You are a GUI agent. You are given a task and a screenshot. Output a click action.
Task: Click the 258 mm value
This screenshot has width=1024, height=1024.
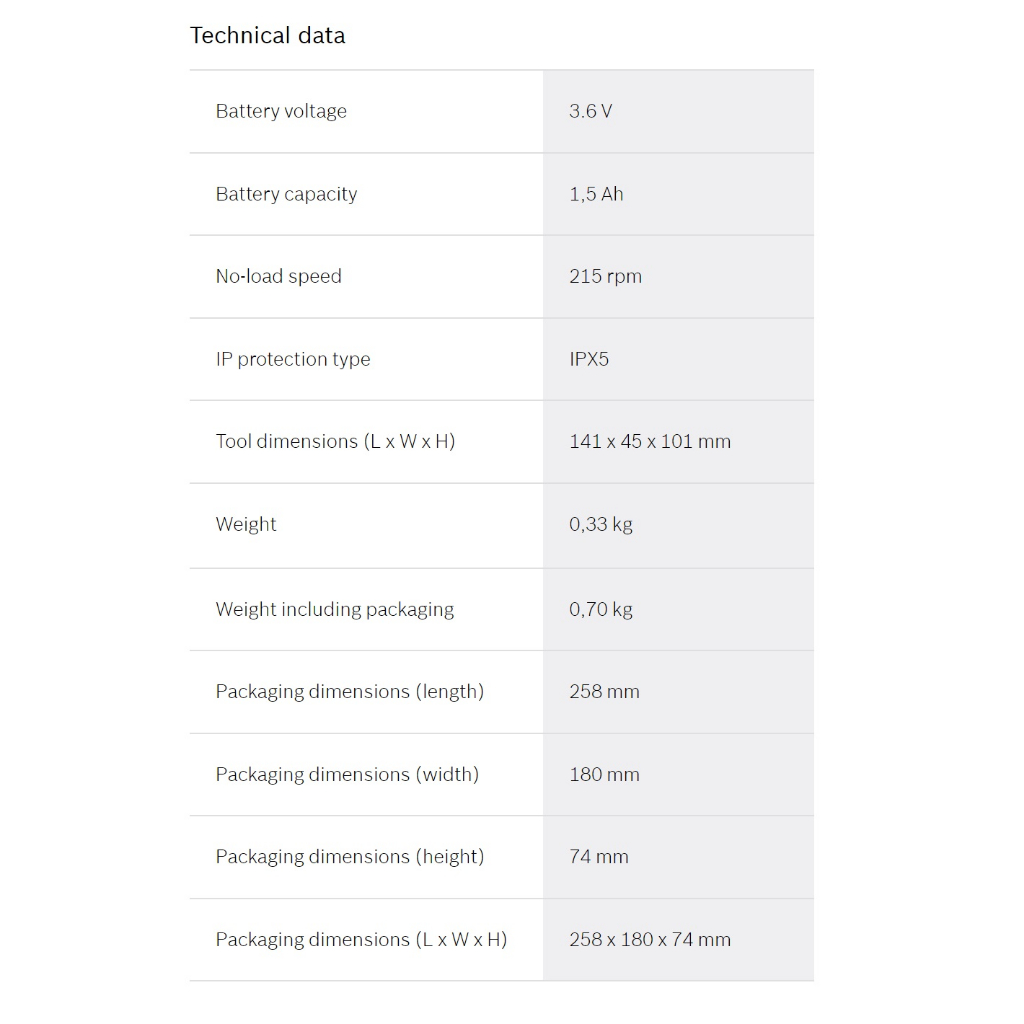(x=604, y=691)
